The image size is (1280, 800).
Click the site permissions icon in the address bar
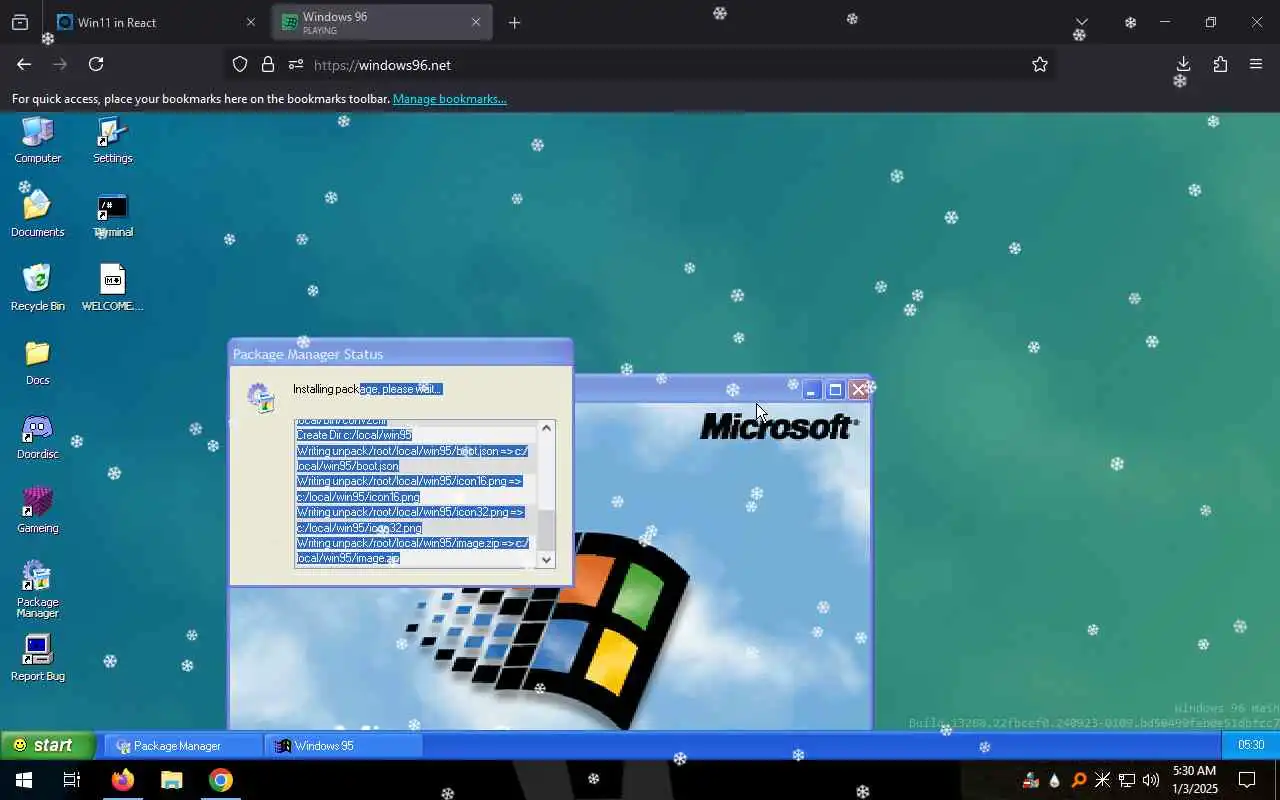(296, 64)
